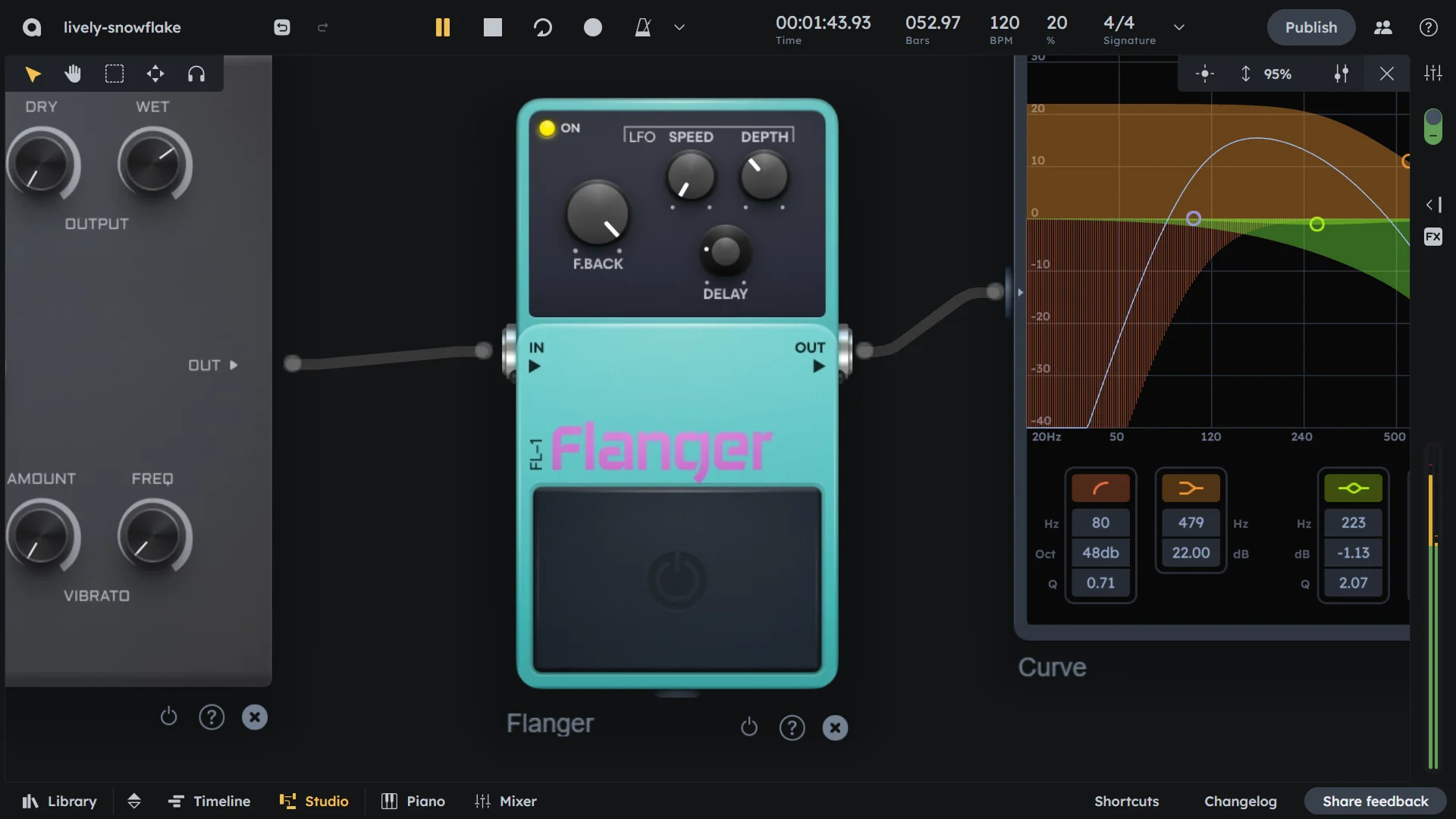Activate the headphones listen tool
The image size is (1456, 819).
(196, 74)
